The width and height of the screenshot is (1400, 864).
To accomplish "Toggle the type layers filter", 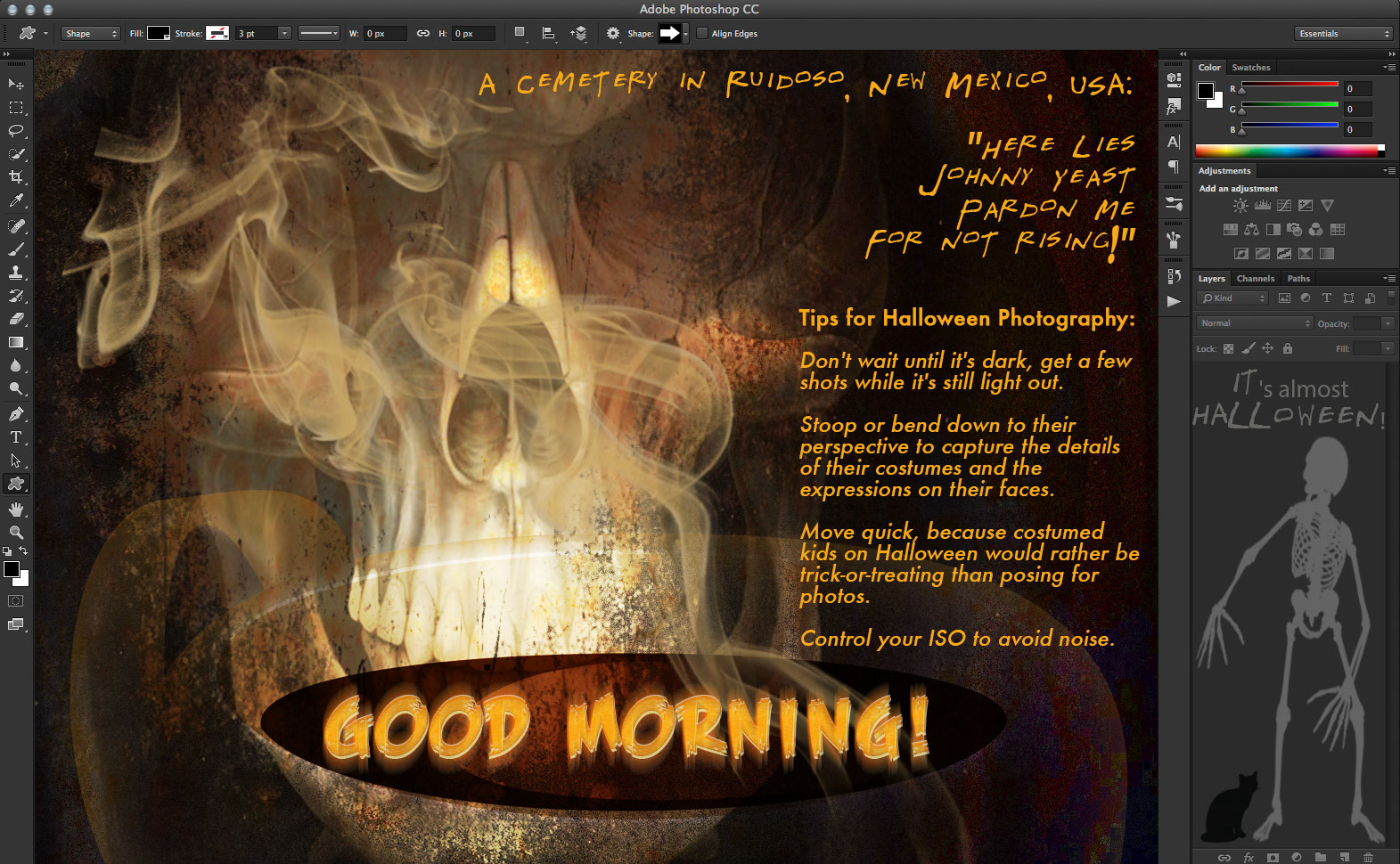I will [1327, 298].
